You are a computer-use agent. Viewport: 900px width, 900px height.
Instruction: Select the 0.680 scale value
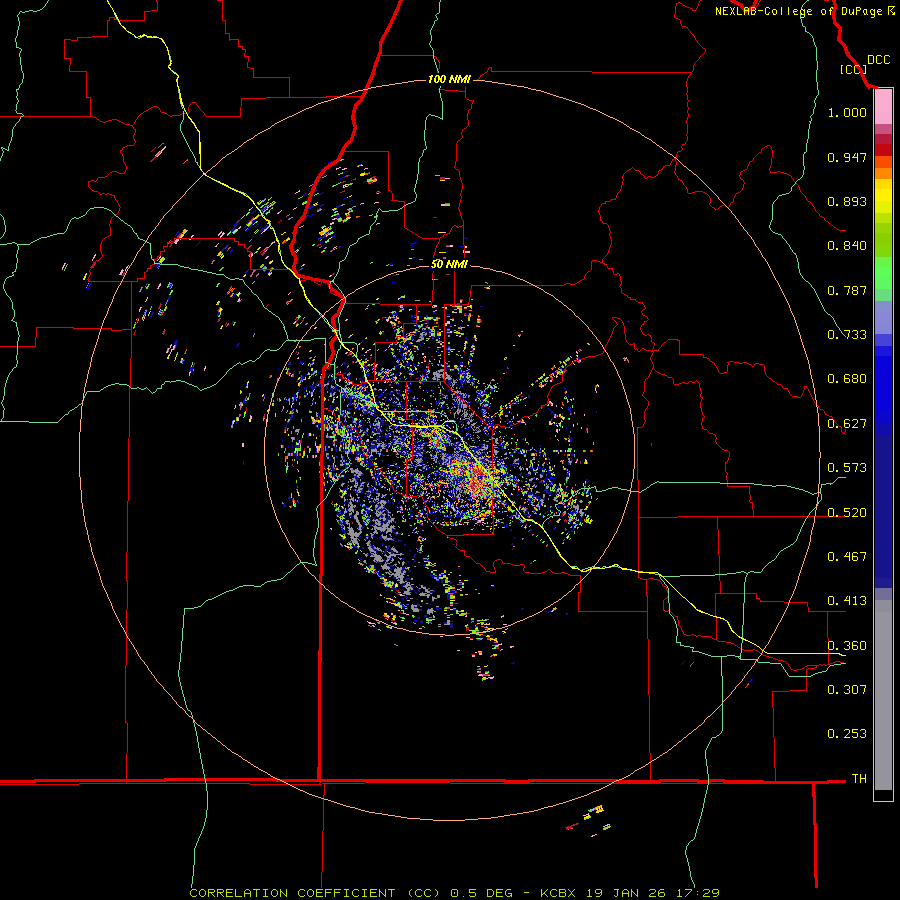click(x=847, y=379)
